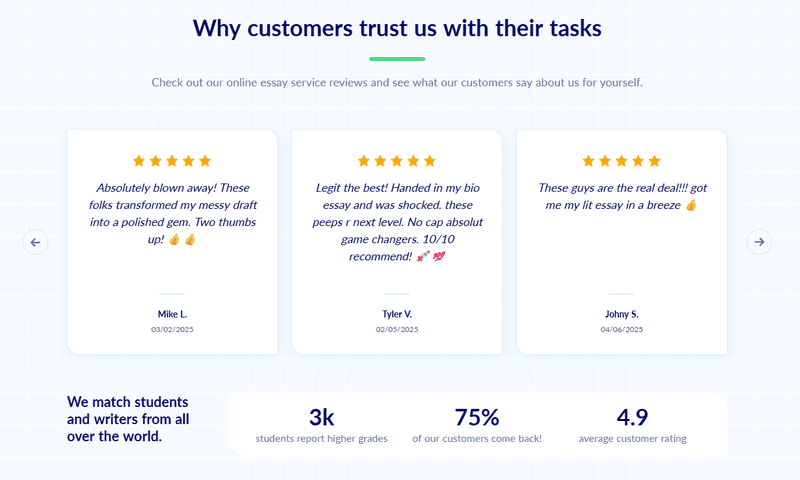Click the 75% customers come back stat
This screenshot has width=800, height=480.
[x=477, y=425]
